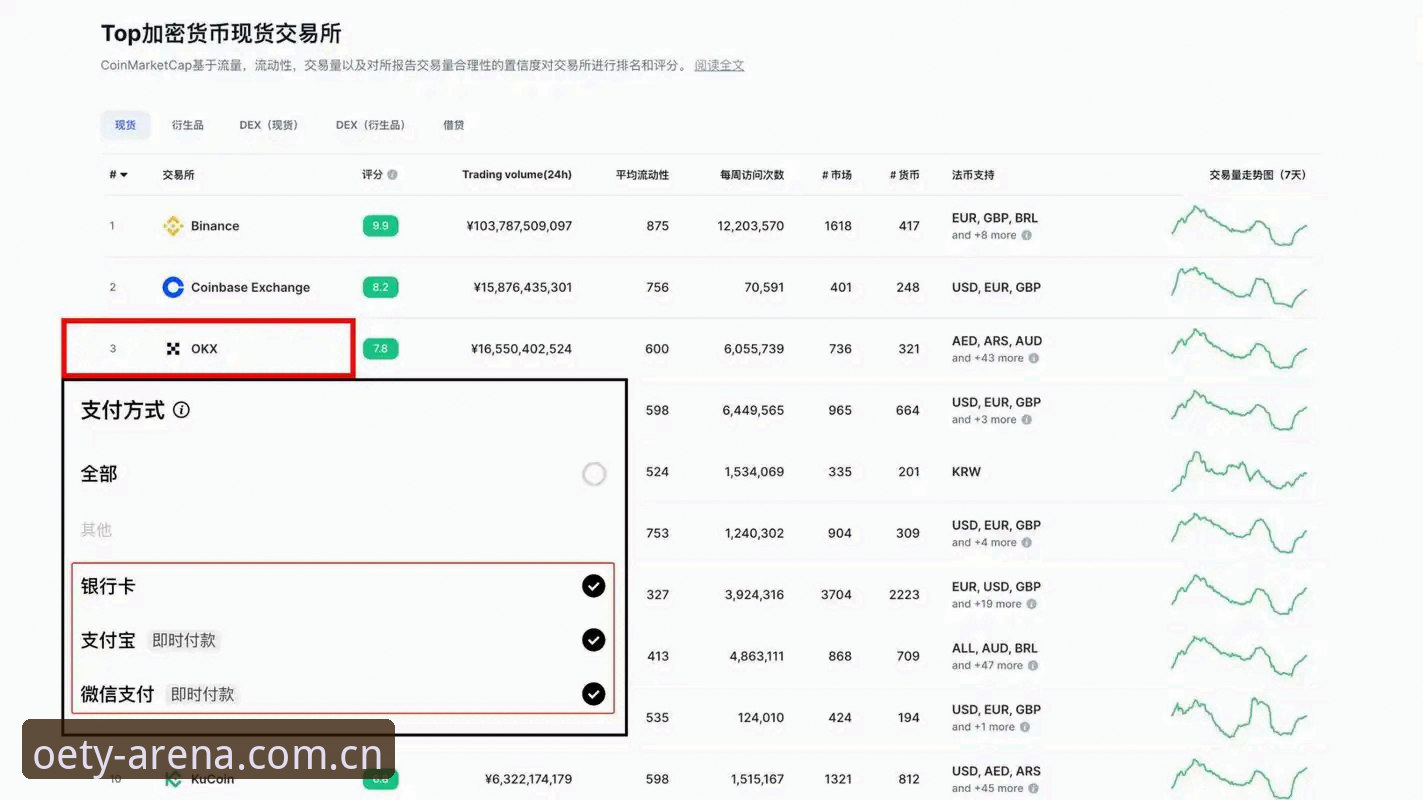Click the 法币支持 column header
Viewport: 1423px width, 800px height.
tap(973, 175)
